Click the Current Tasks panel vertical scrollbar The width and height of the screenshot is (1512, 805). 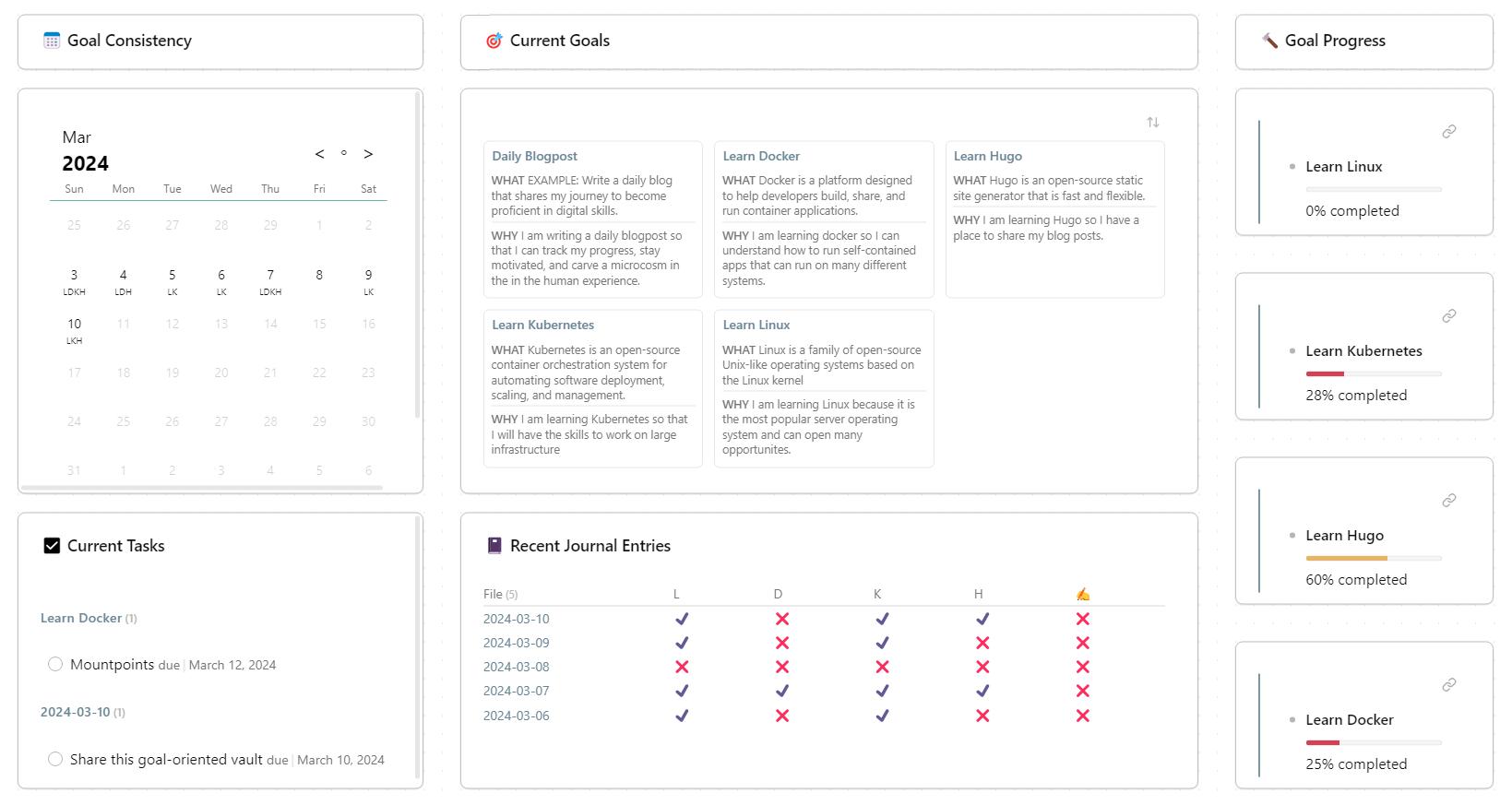[x=418, y=648]
